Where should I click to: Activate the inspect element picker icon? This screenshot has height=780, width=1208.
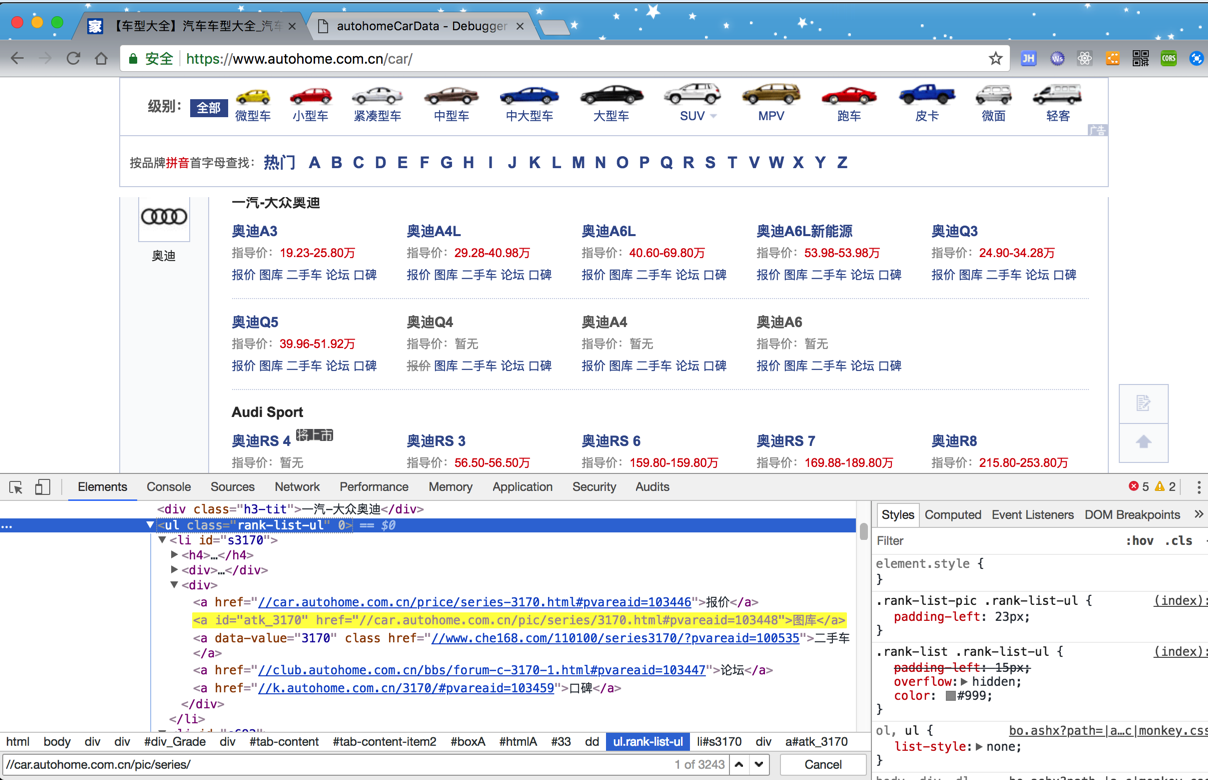(16, 487)
